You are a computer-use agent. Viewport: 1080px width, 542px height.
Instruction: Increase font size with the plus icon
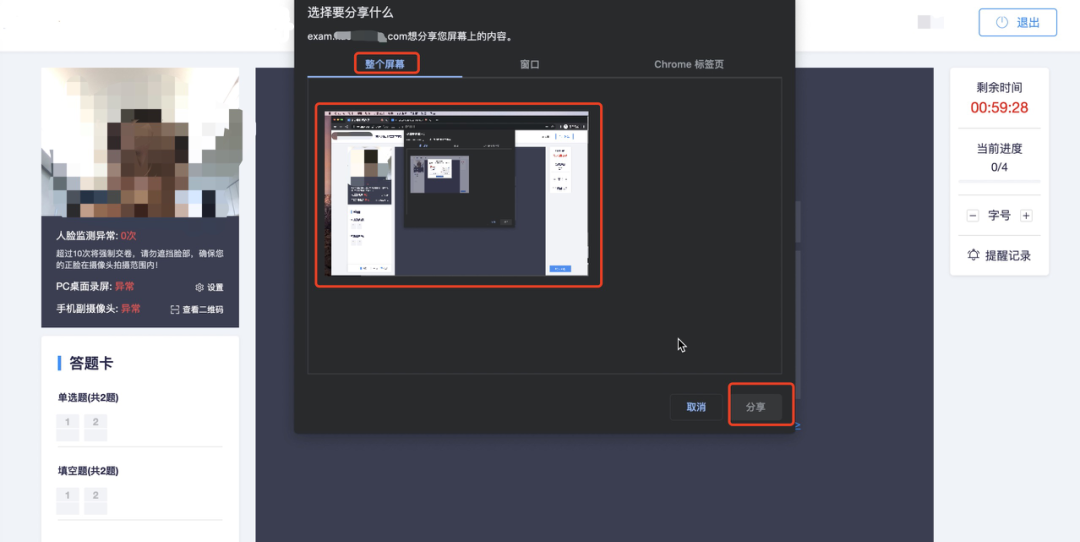(x=1026, y=216)
